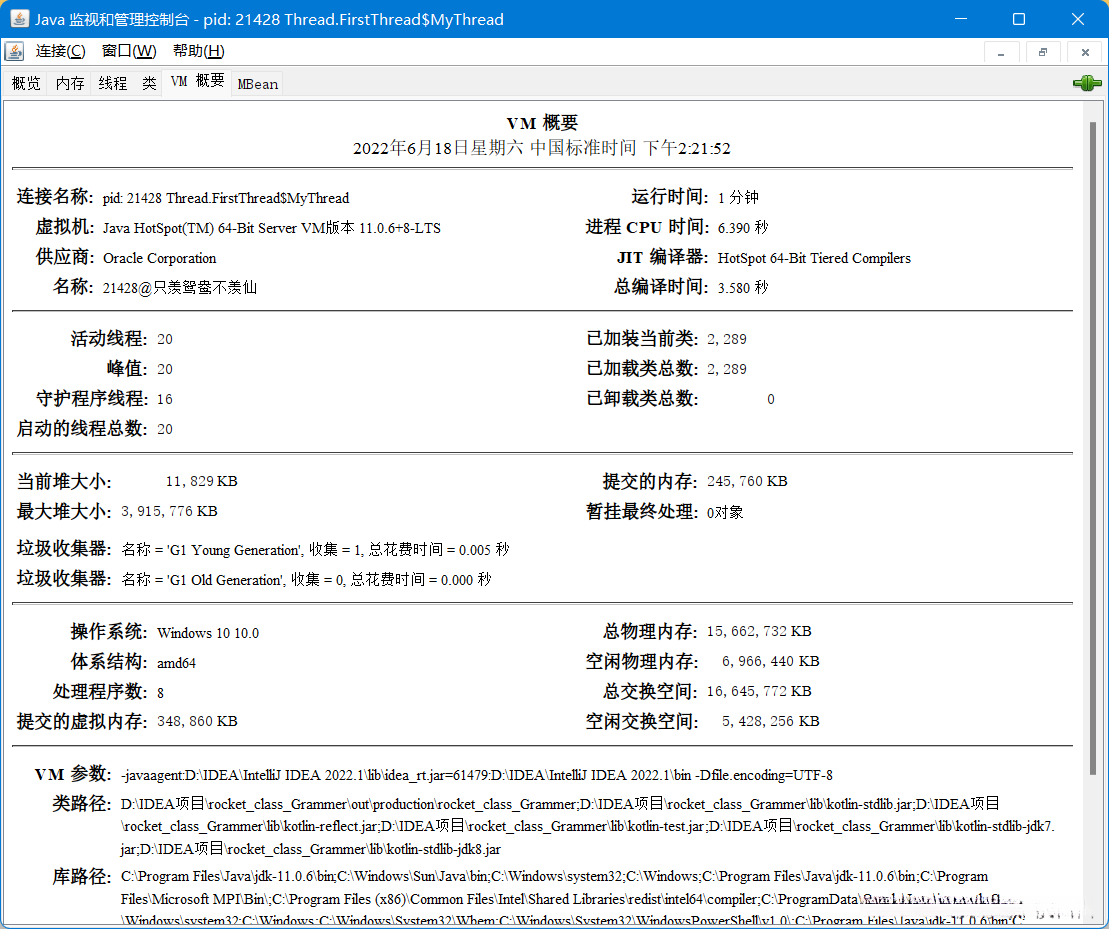The height and width of the screenshot is (929, 1109).
Task: Click the 空闲交换空间 value 5,428,256 KB
Action: [x=771, y=721]
